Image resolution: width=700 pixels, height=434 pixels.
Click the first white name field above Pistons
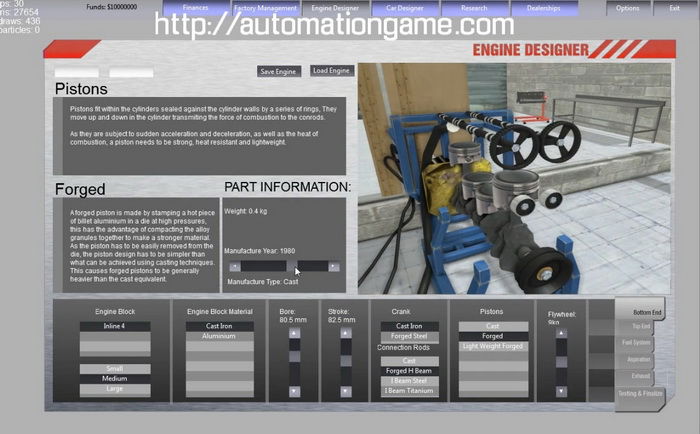[x=77, y=72]
